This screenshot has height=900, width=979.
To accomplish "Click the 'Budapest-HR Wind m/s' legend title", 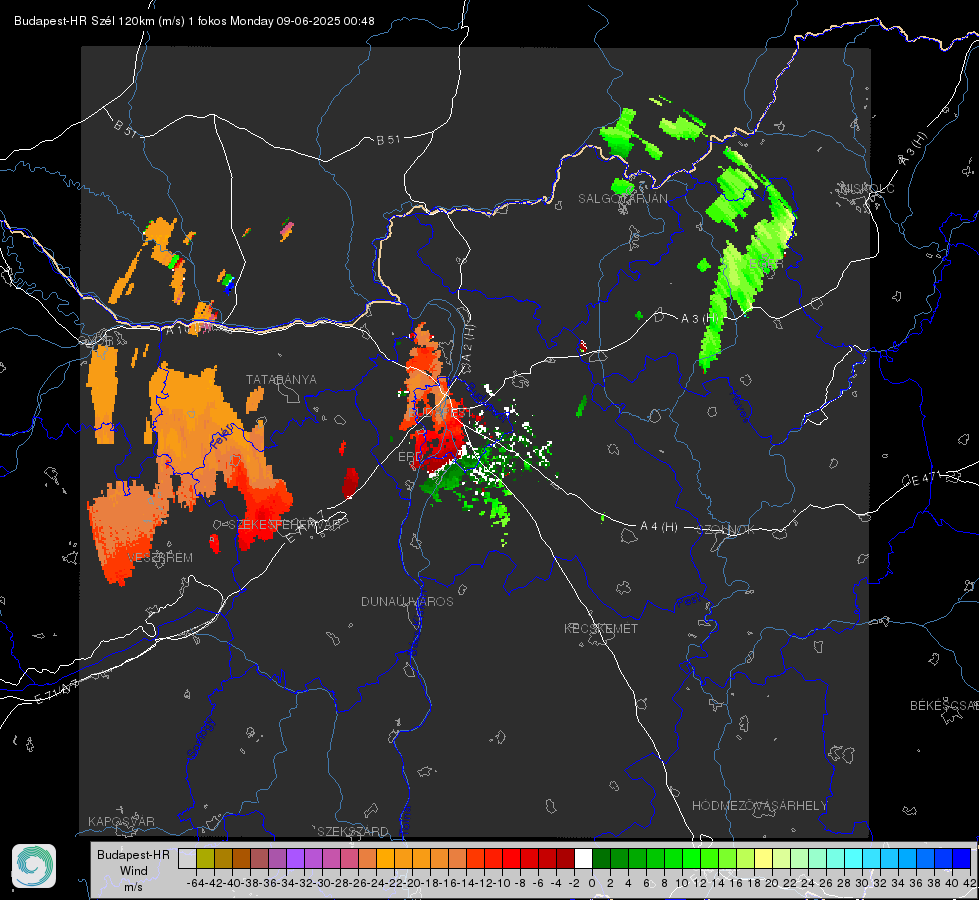I will [x=133, y=871].
